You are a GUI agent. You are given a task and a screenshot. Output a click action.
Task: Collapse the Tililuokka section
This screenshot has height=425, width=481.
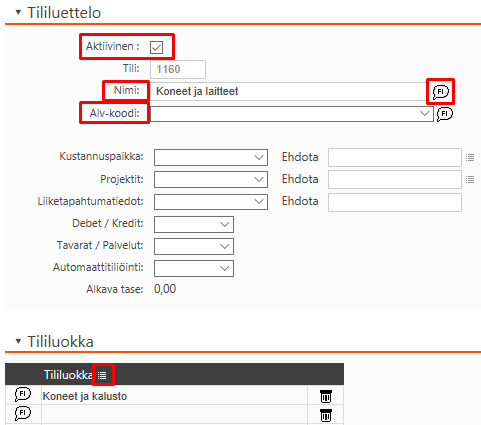point(18,341)
